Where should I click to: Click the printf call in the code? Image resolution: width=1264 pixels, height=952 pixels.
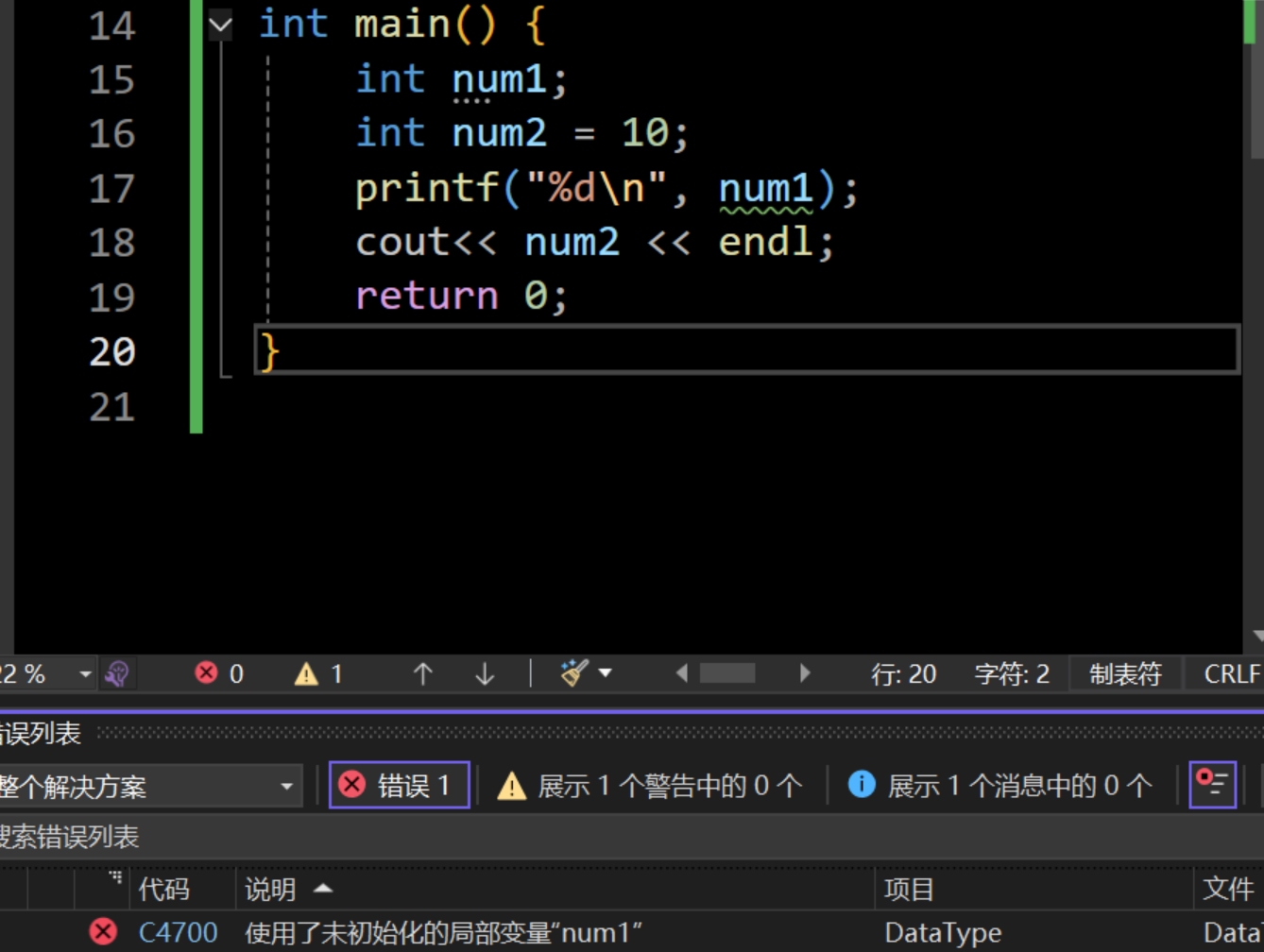(427, 190)
